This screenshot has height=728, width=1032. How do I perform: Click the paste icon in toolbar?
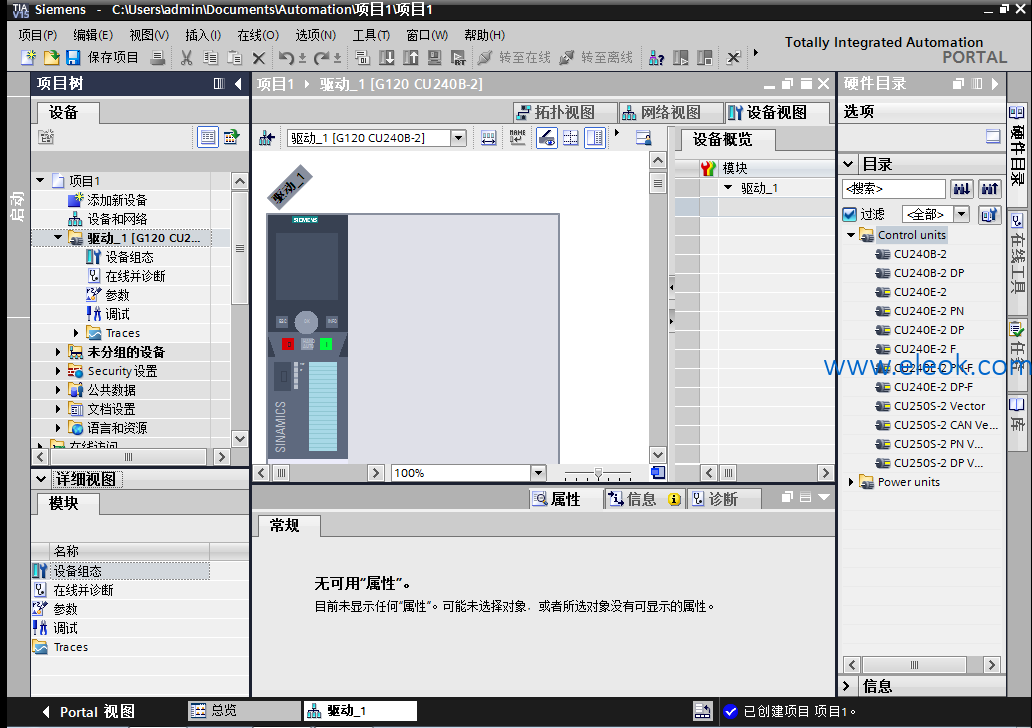[234, 58]
